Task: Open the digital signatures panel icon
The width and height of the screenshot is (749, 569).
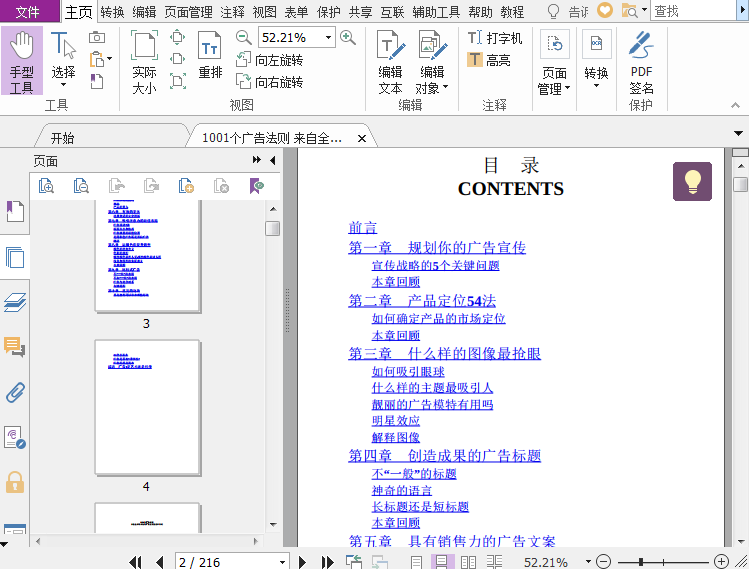Action: 15,437
